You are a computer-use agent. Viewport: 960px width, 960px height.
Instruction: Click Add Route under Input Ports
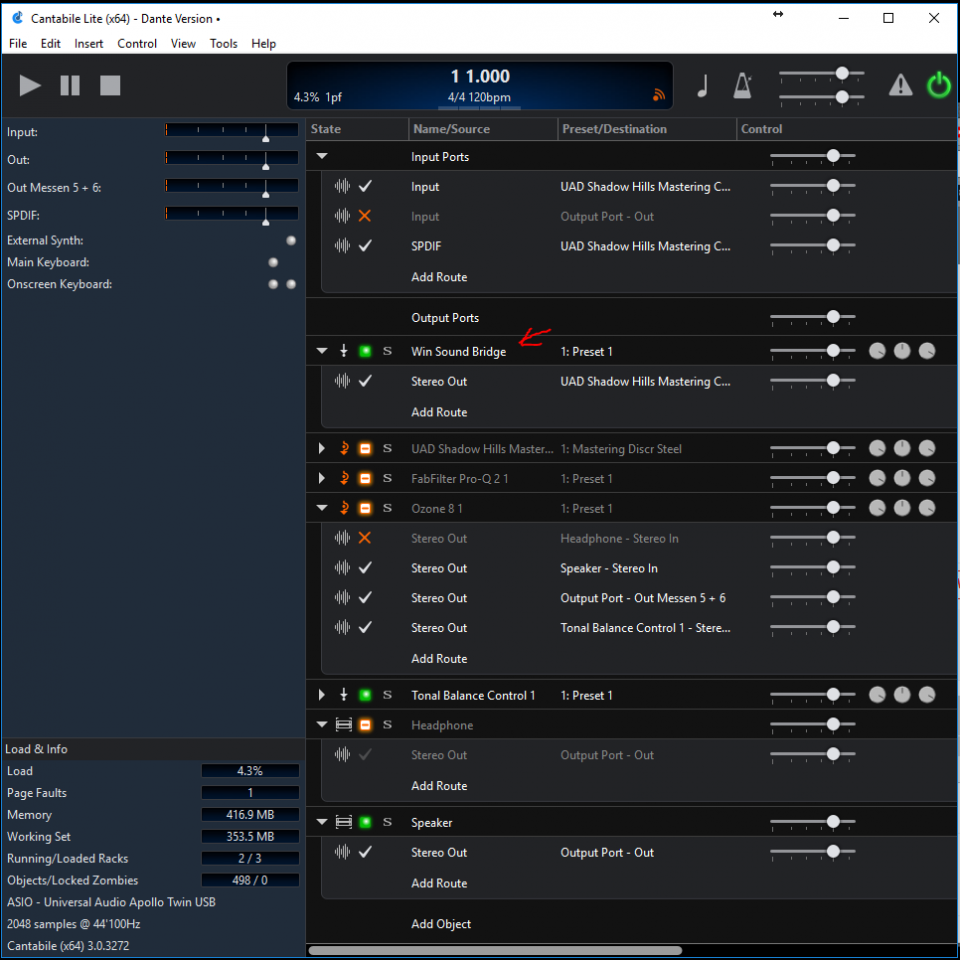439,277
